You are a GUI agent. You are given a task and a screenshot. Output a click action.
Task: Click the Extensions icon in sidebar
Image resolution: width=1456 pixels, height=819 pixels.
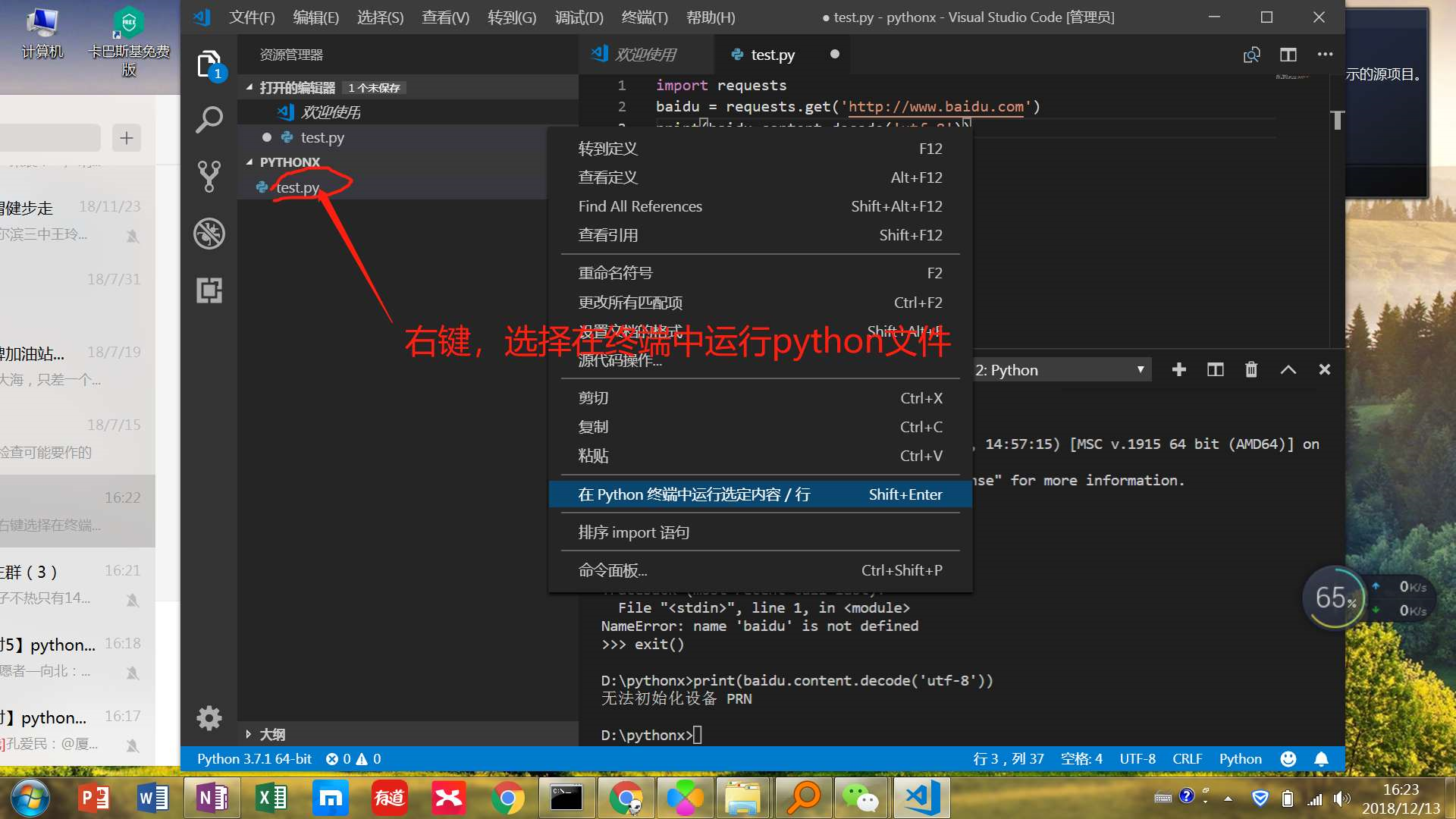click(209, 291)
